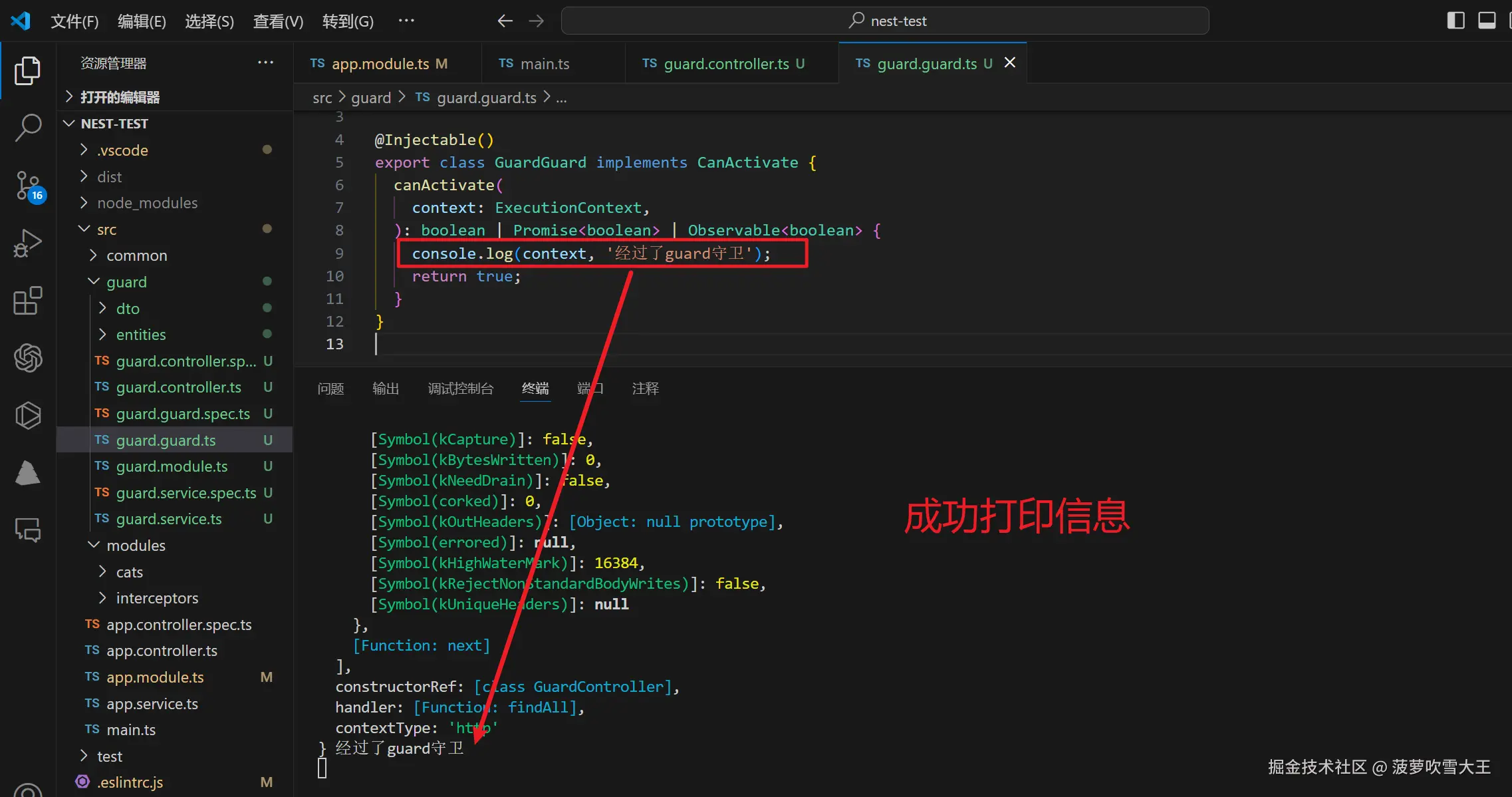Select the hexagon extension icon below ChatGPT

27,415
